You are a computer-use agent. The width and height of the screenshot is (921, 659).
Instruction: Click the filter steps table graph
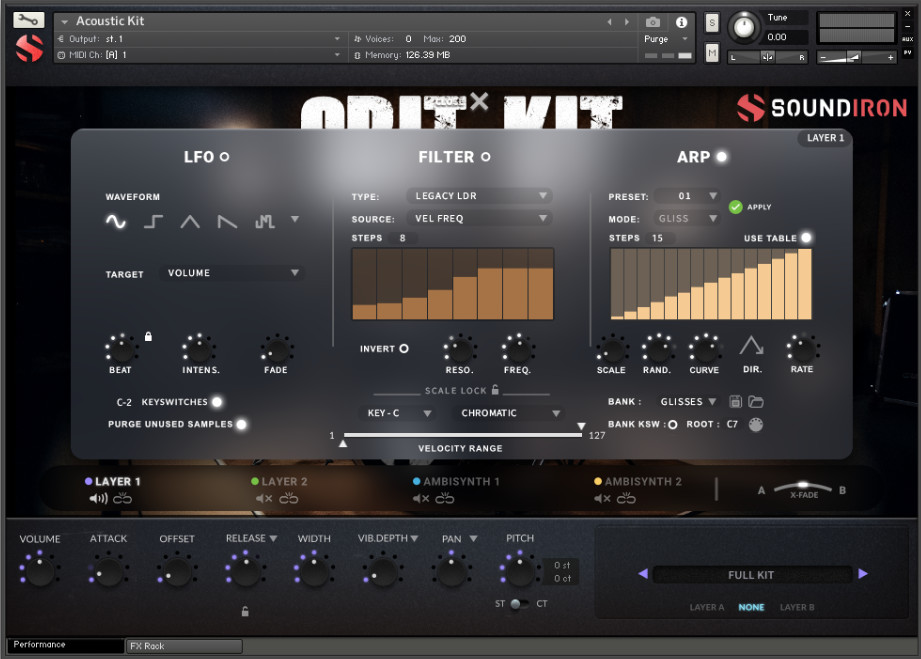coord(453,284)
